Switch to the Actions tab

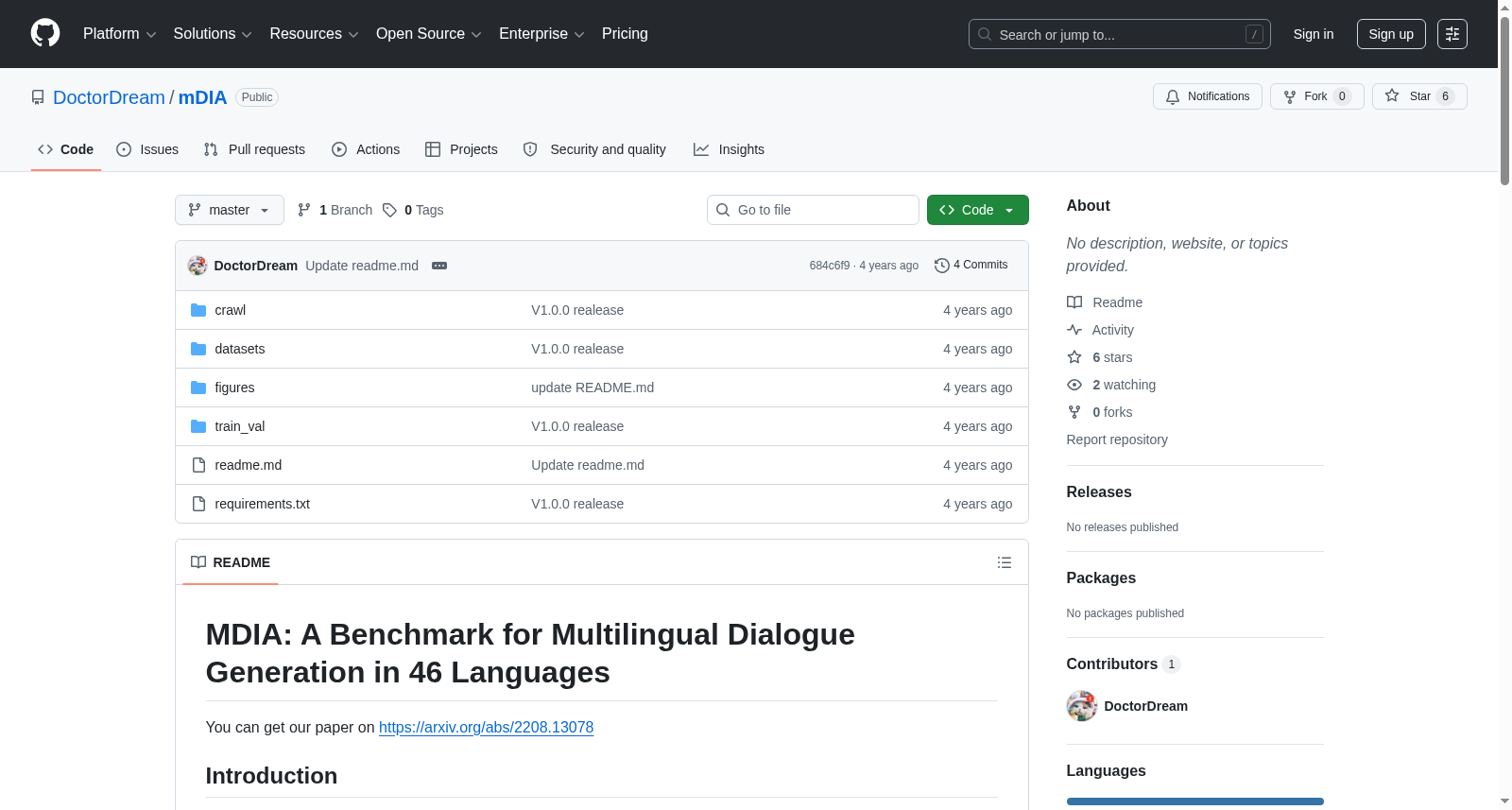pyautogui.click(x=366, y=149)
